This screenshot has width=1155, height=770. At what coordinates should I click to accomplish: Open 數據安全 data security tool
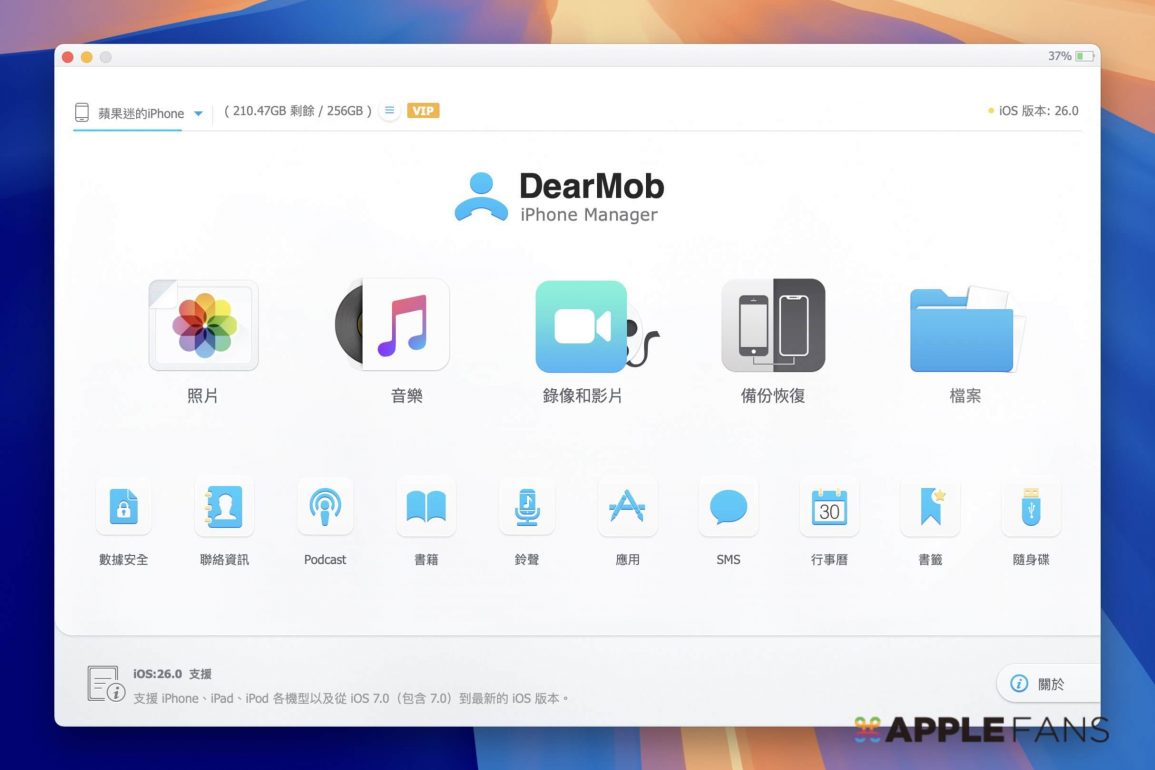pos(124,508)
